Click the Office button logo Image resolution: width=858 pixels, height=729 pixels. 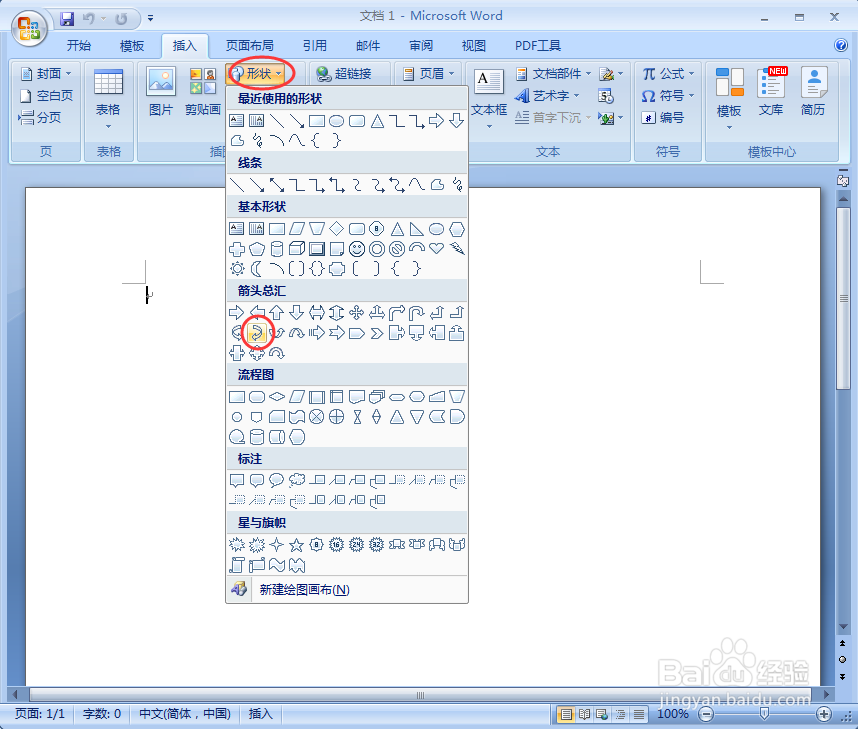pos(28,27)
